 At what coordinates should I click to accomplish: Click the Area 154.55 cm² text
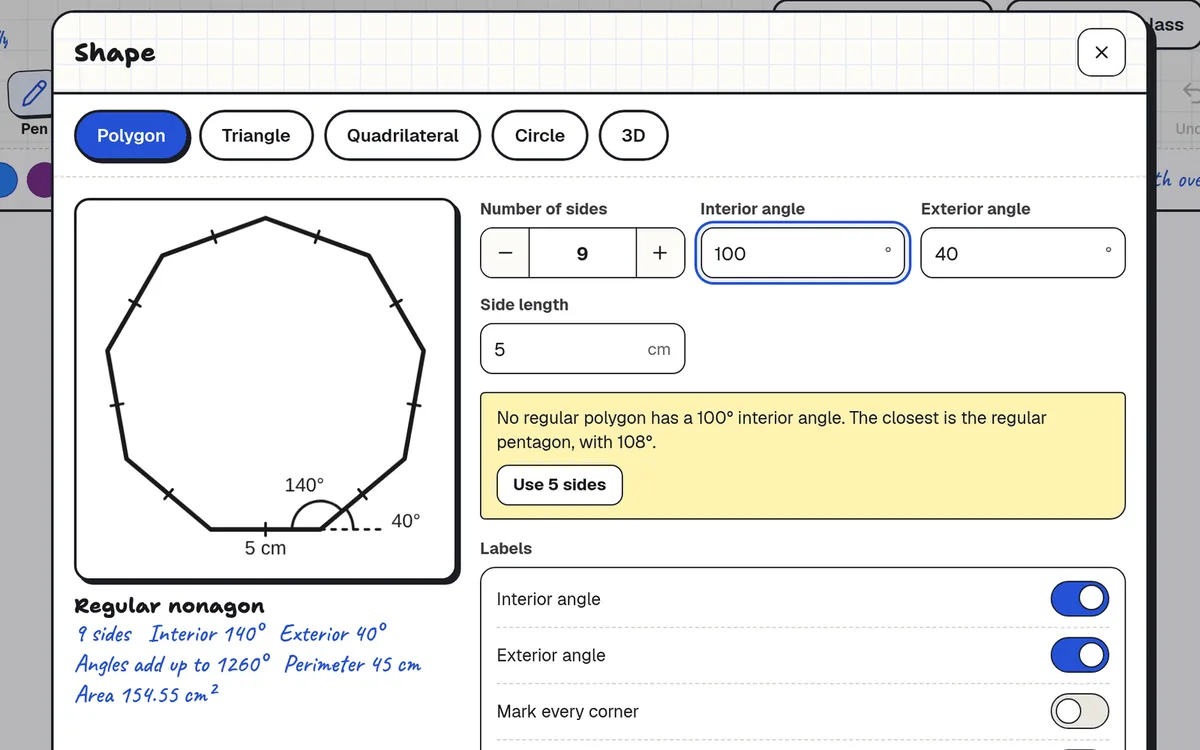pyautogui.click(x=147, y=694)
